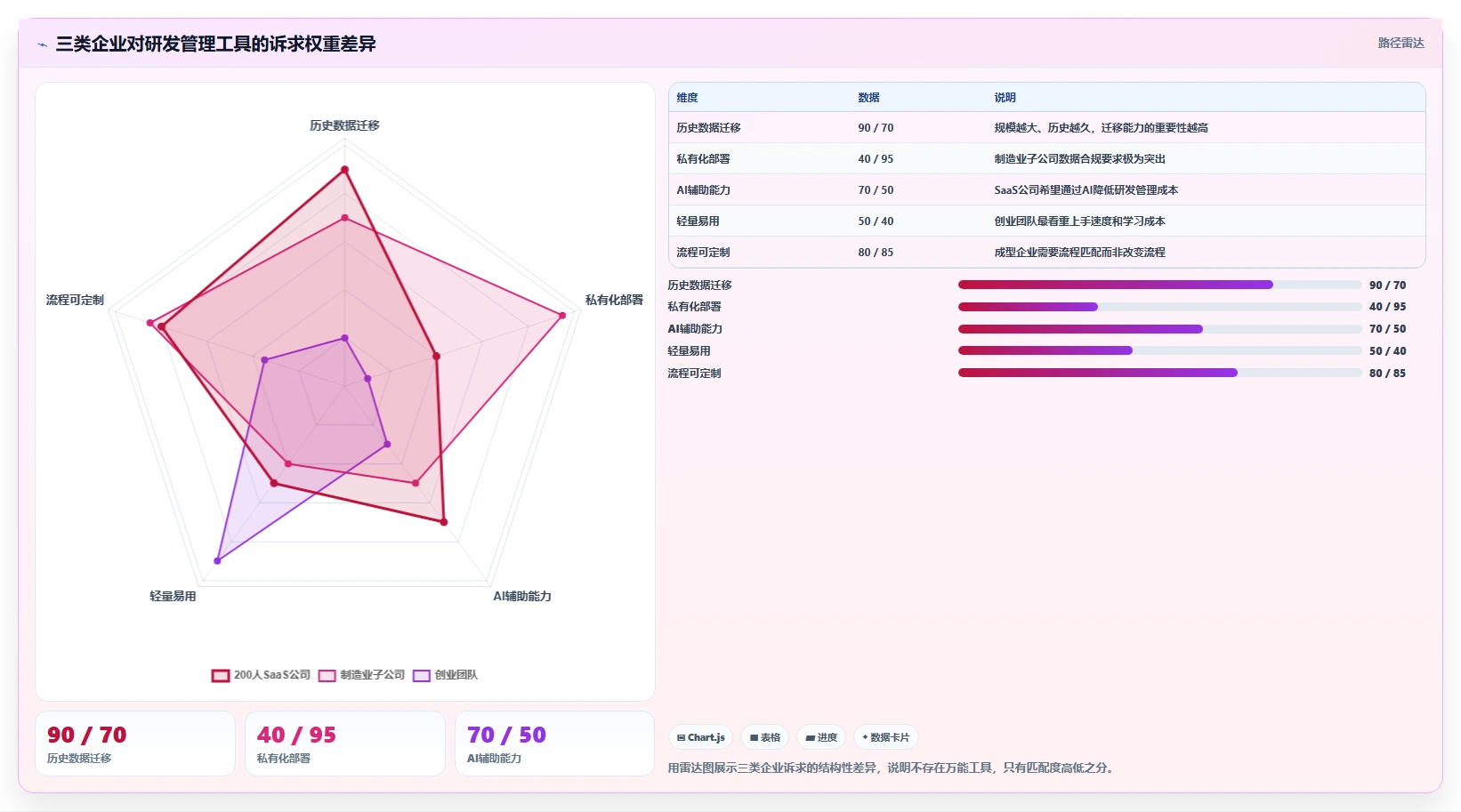Click the 进度 tag

point(821,737)
